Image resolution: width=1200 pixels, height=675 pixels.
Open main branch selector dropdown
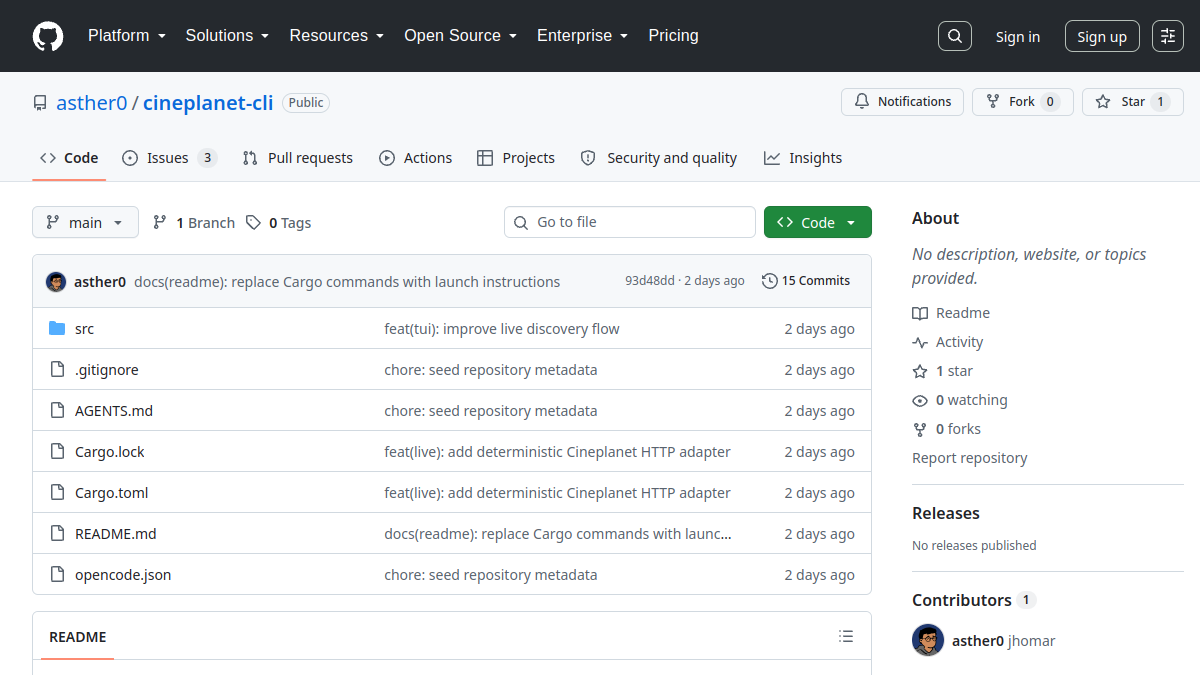(x=85, y=222)
